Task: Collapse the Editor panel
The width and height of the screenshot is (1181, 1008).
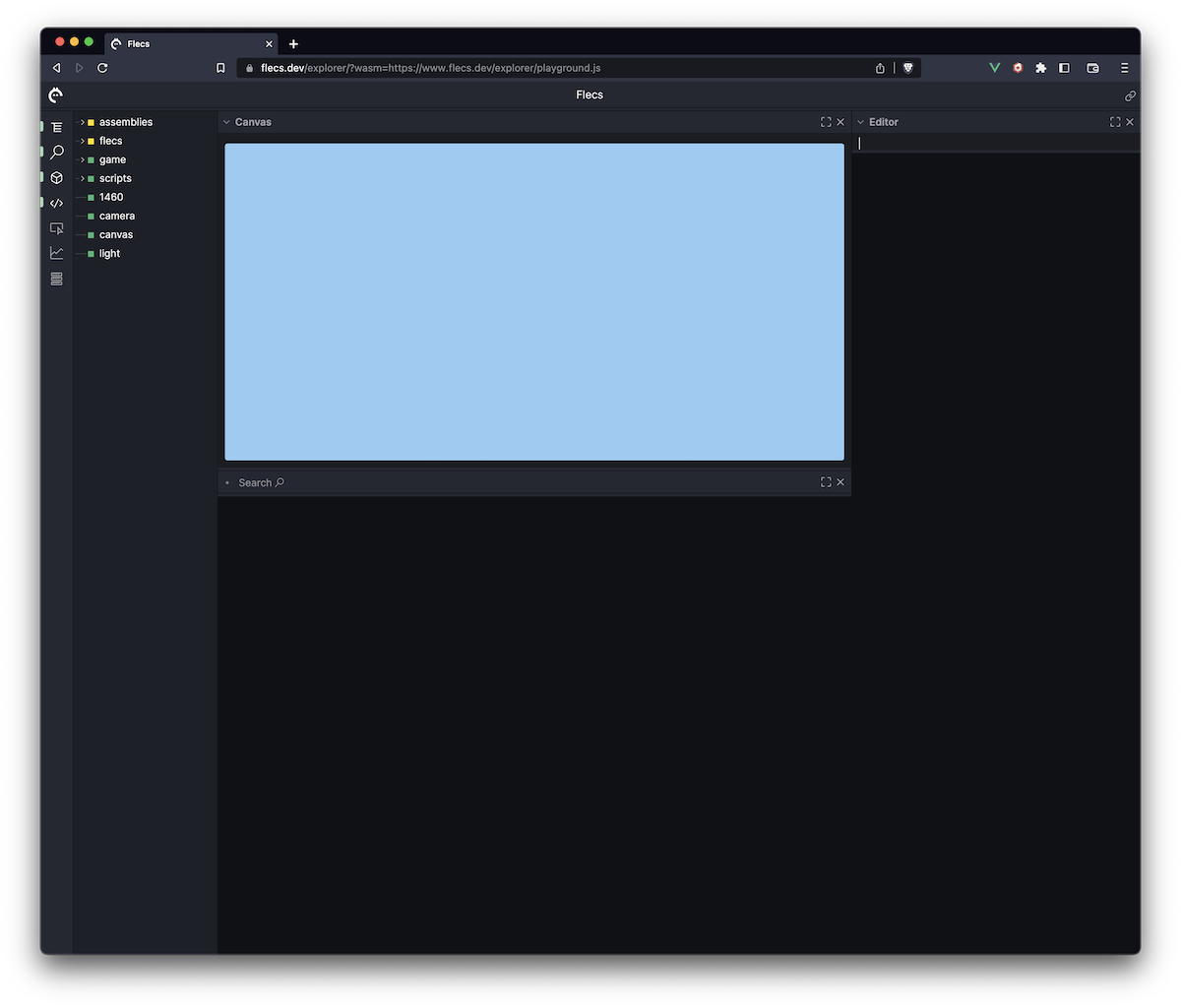Action: click(x=861, y=121)
